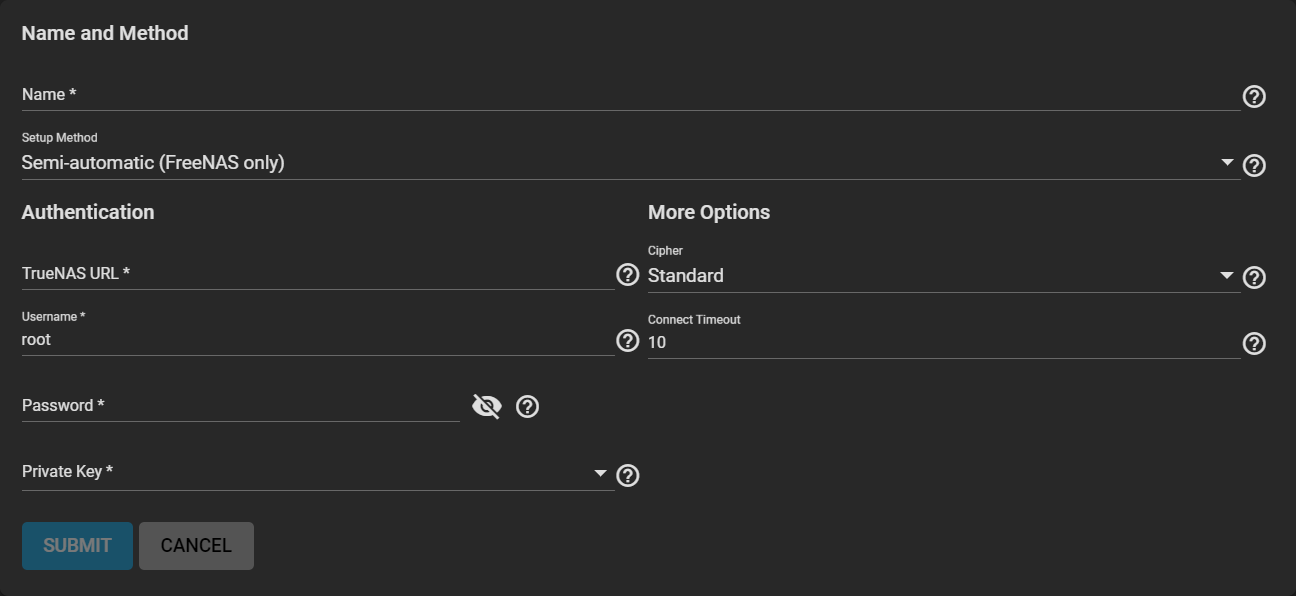Screen dimensions: 1296x596
Task: Open the Cipher dropdown arrow
Action: point(1227,275)
